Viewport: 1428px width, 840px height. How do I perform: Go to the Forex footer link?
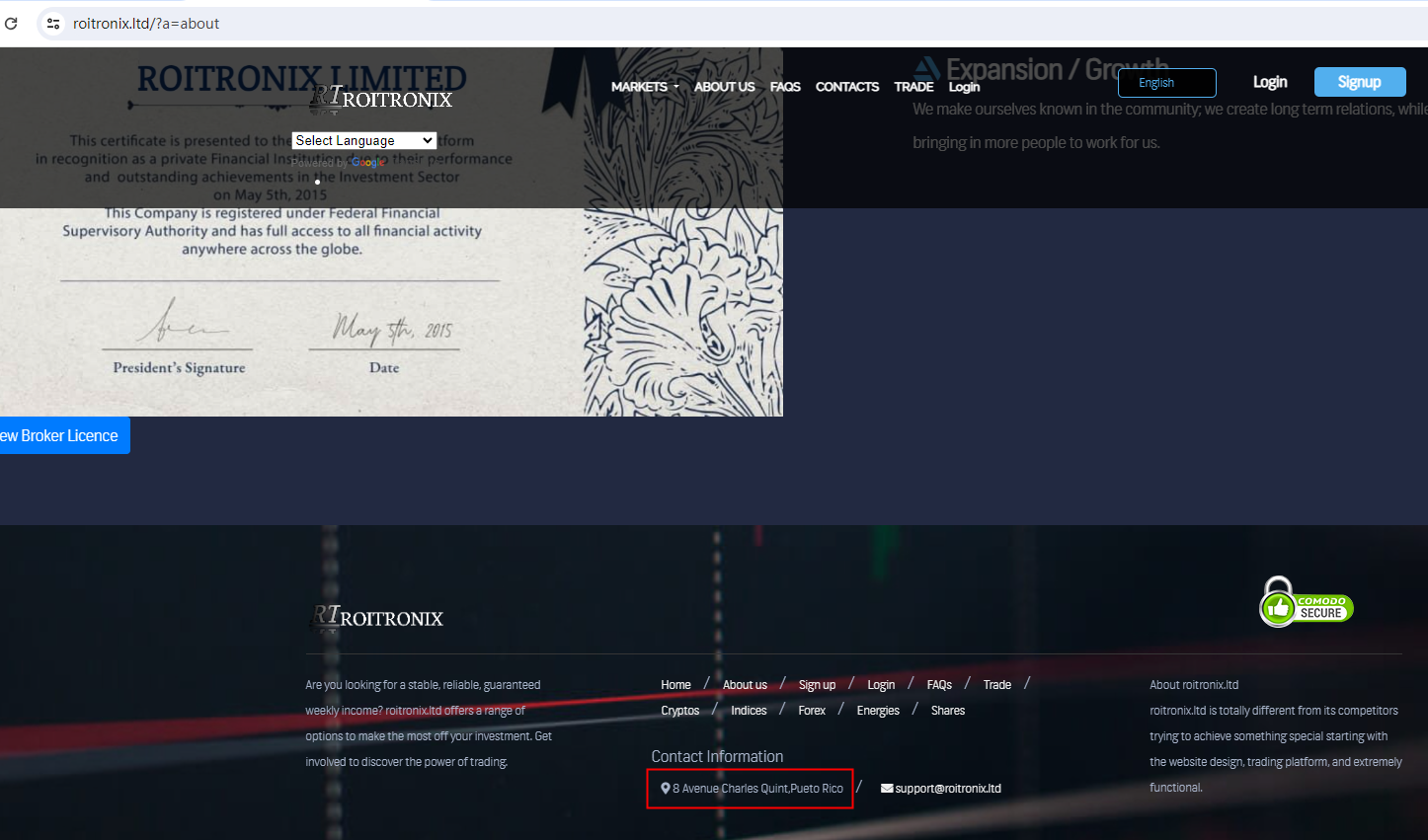[812, 711]
